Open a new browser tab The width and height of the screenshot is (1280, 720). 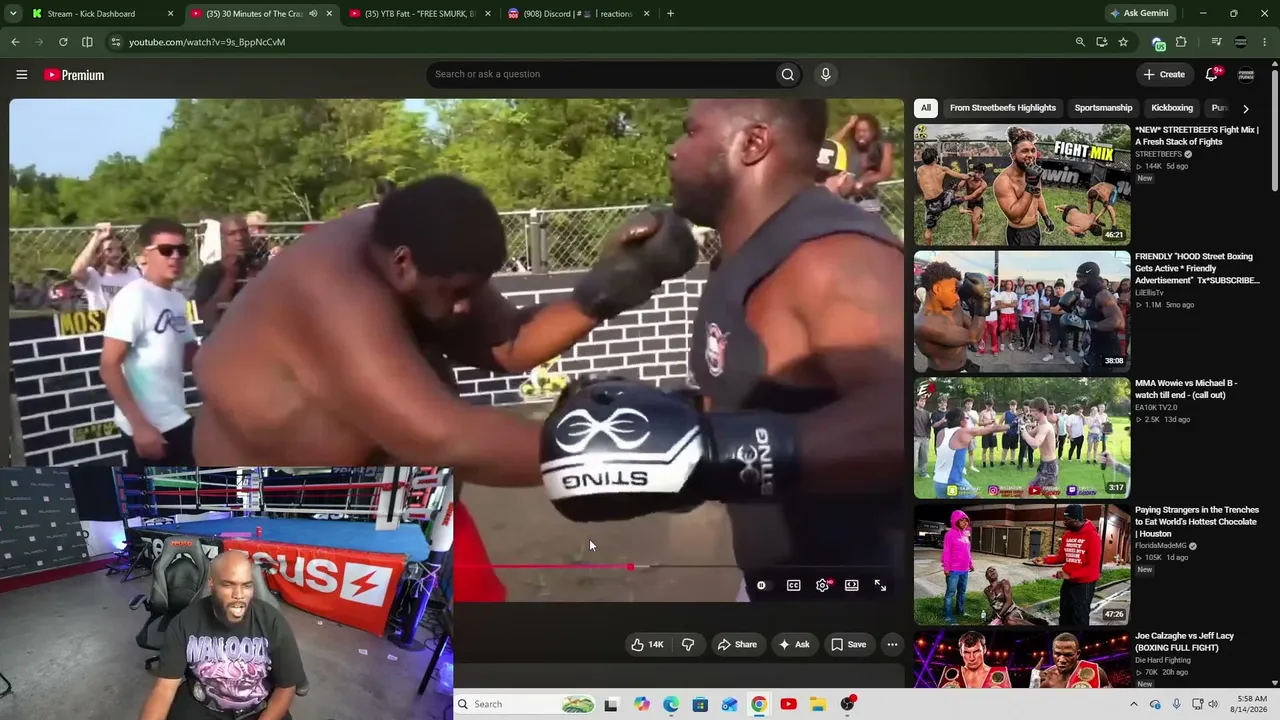click(670, 14)
